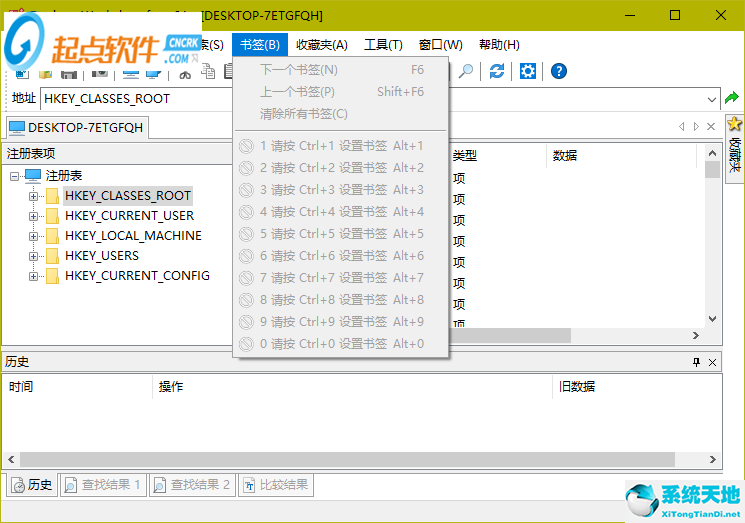This screenshot has height=523, width=745.
Task: Switch to the 历史 bottom tab
Action: [32, 485]
